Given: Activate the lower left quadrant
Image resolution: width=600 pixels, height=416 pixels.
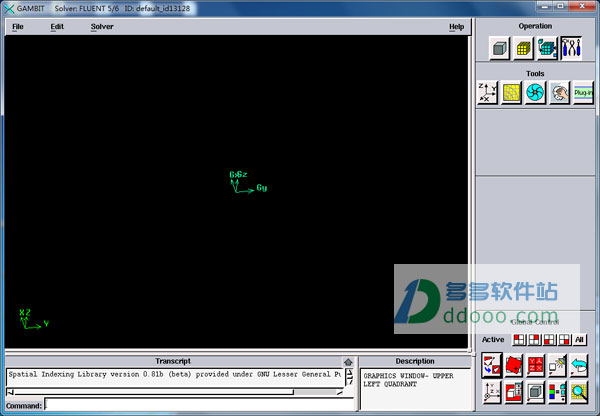Looking at the screenshot, I should pyautogui.click(x=549, y=339).
